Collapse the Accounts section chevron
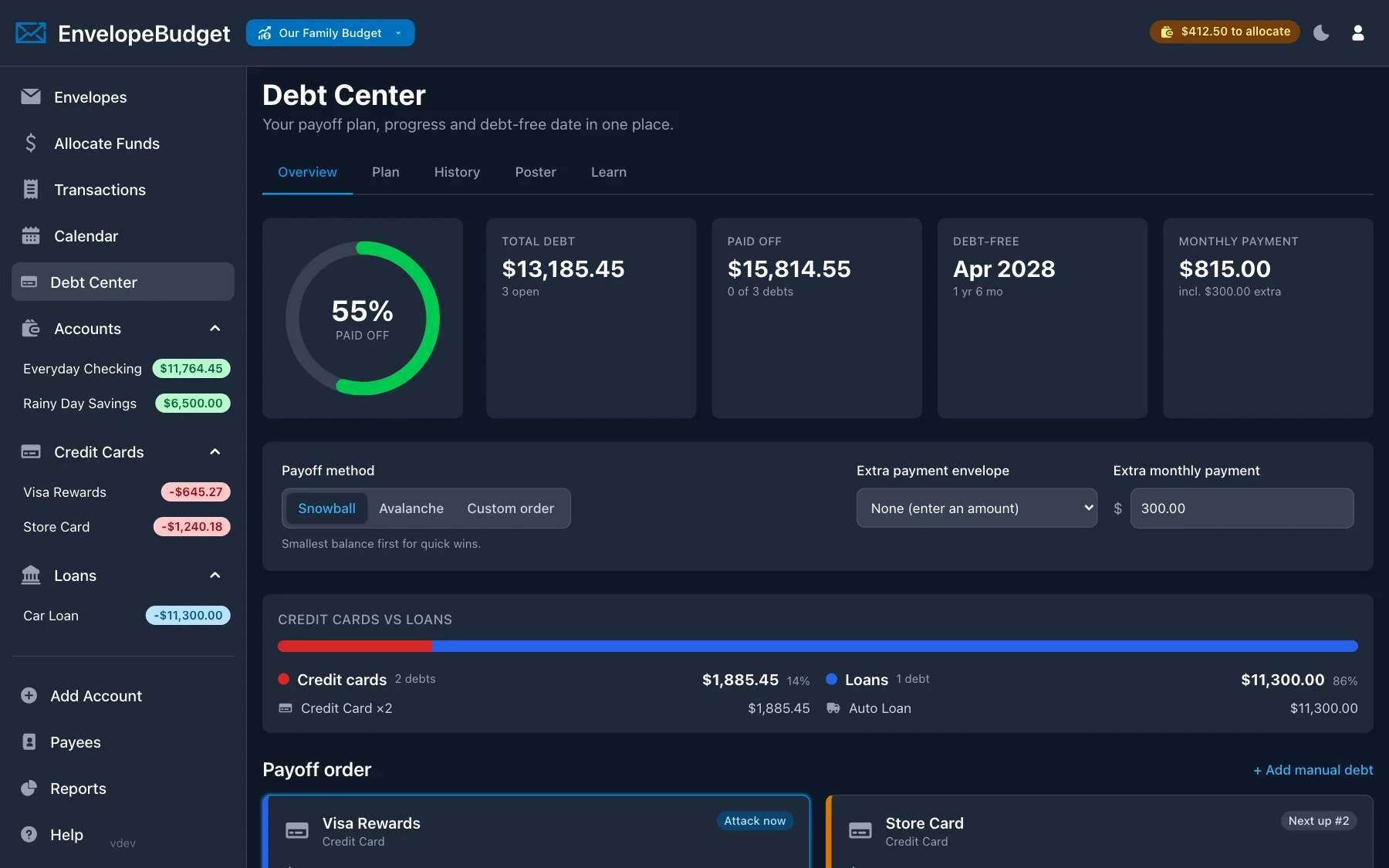 [215, 329]
